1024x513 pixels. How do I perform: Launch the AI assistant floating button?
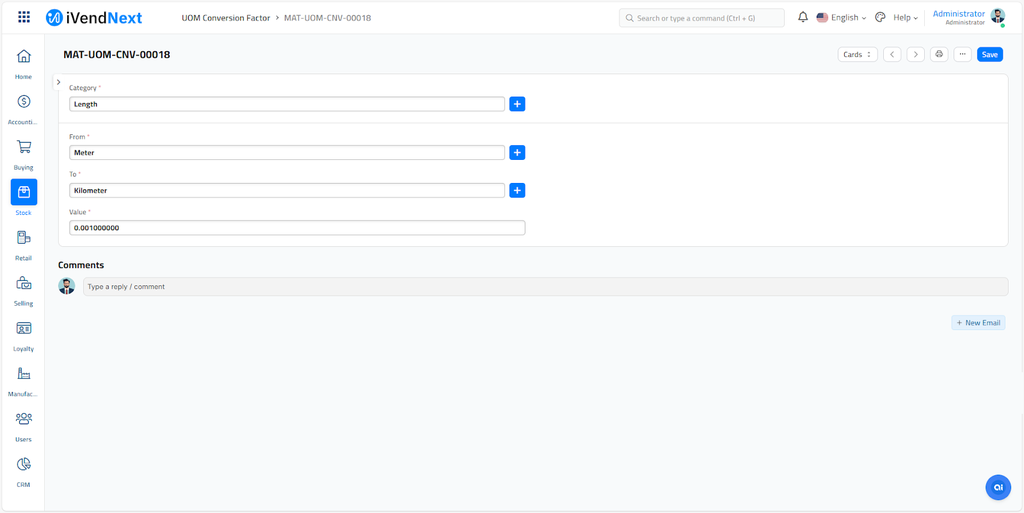[997, 486]
